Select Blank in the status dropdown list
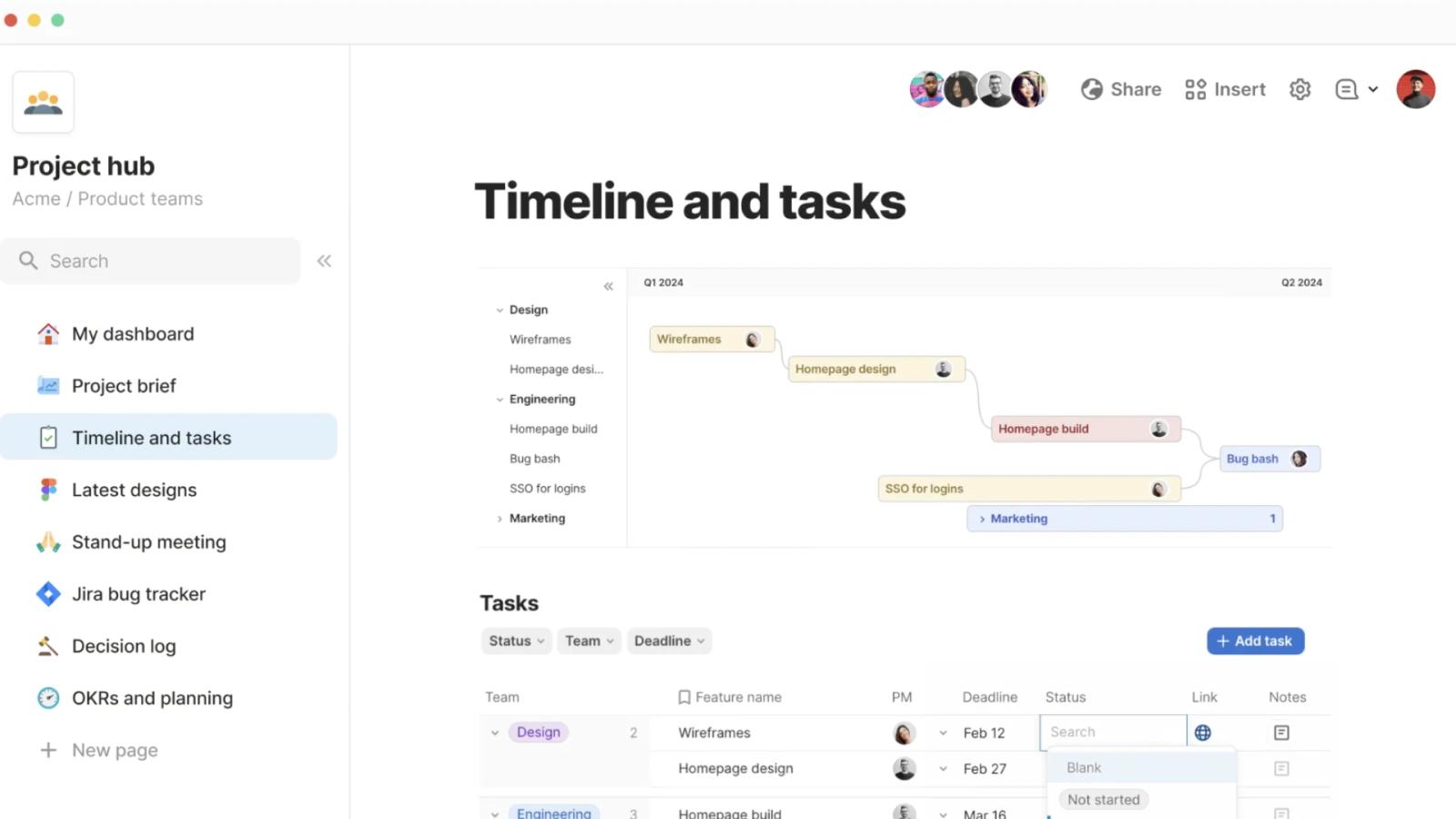The width and height of the screenshot is (1456, 819). (x=1142, y=767)
